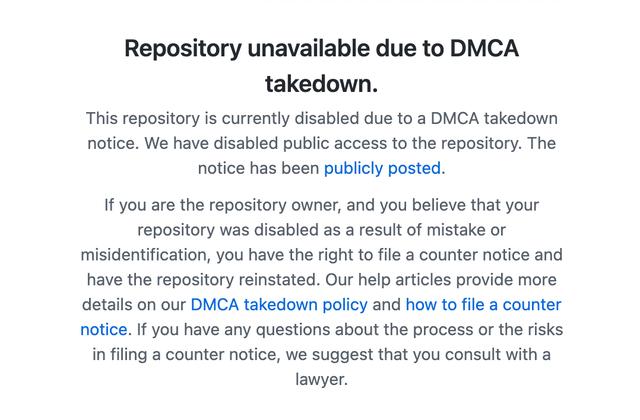This screenshot has height=420, width=640.
Task: Click the word "takedown." in the heading
Action: tap(321, 82)
